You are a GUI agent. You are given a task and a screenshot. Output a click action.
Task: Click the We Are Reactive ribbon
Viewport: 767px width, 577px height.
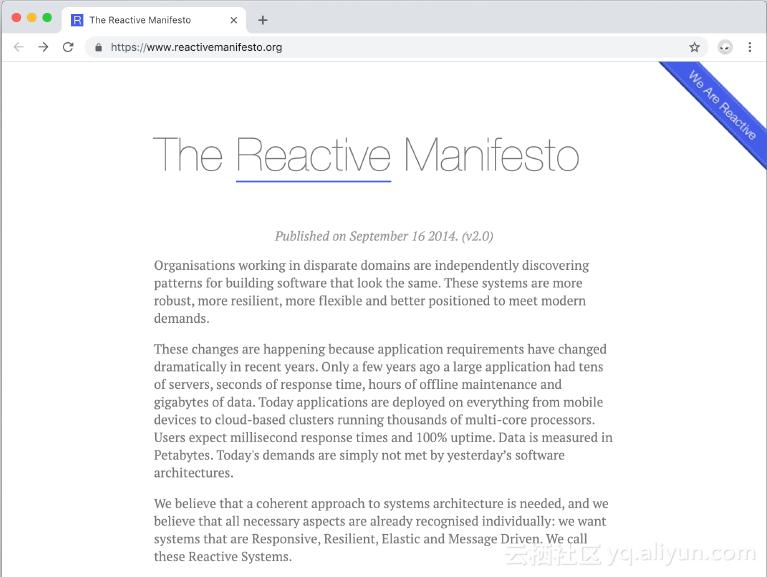coord(722,105)
